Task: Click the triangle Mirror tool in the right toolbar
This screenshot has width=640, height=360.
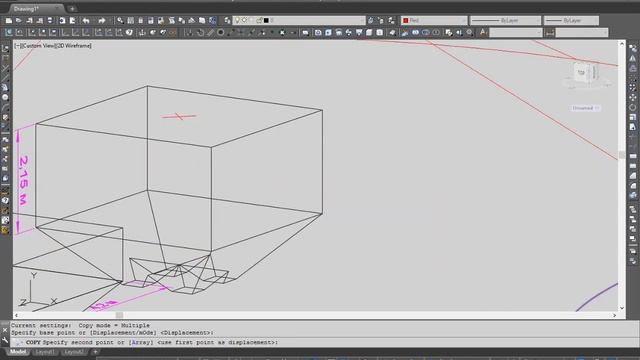Action: [x=633, y=58]
